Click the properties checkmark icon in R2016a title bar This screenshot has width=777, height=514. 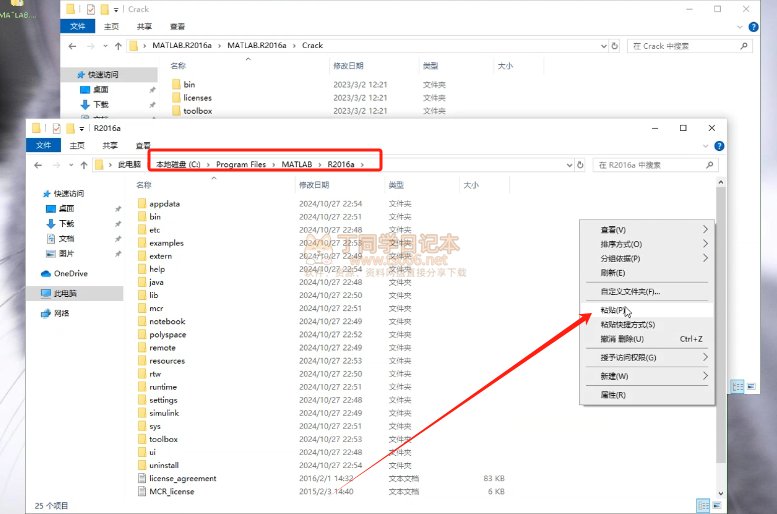(x=56, y=128)
